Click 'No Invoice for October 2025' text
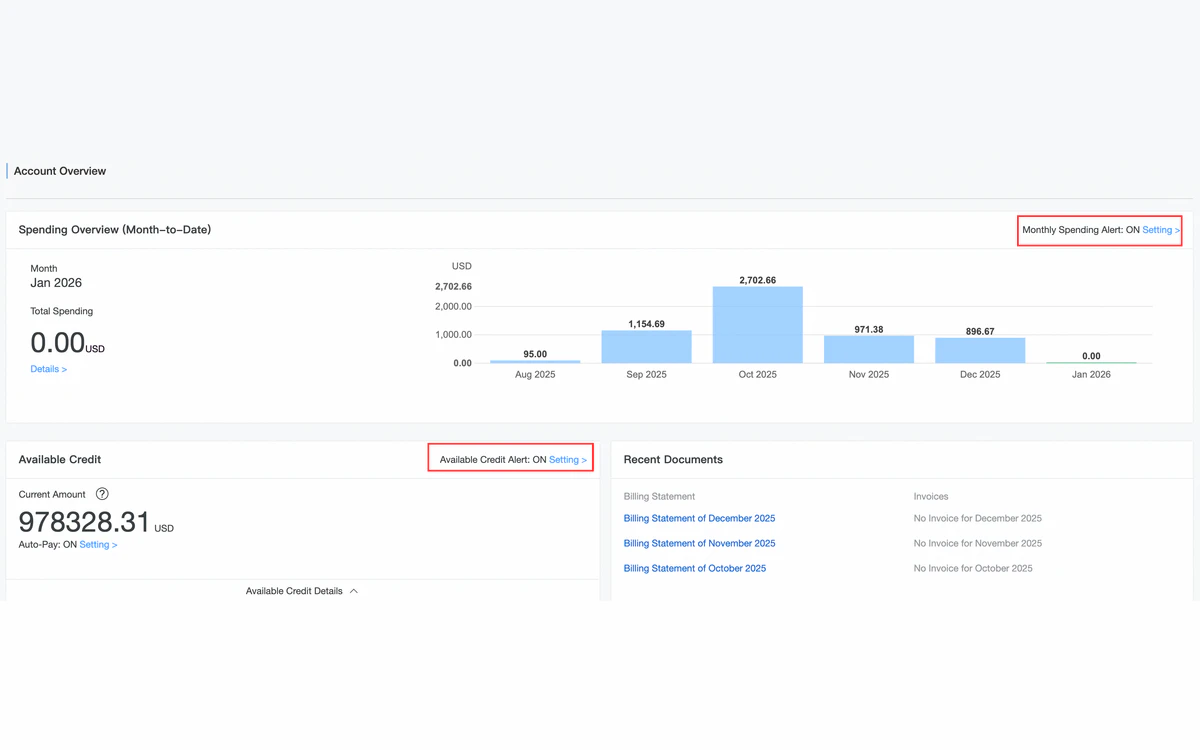 pos(973,568)
